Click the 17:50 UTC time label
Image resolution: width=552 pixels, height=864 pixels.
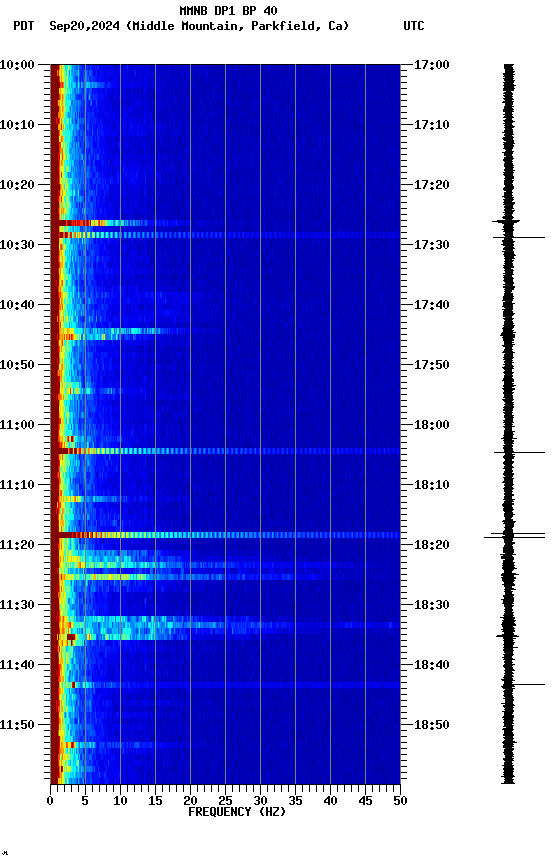tap(431, 365)
